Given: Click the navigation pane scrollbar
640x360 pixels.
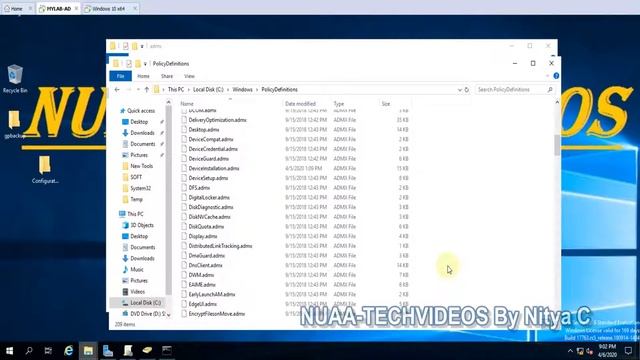Looking at the screenshot, I should tap(169, 200).
